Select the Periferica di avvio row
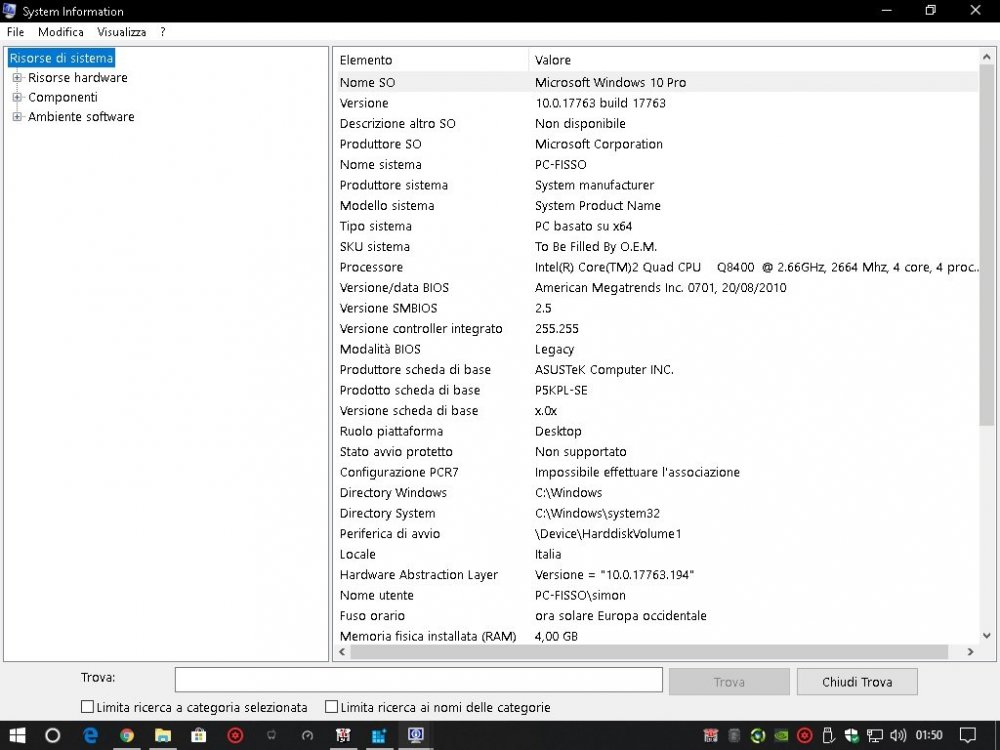 coord(656,534)
